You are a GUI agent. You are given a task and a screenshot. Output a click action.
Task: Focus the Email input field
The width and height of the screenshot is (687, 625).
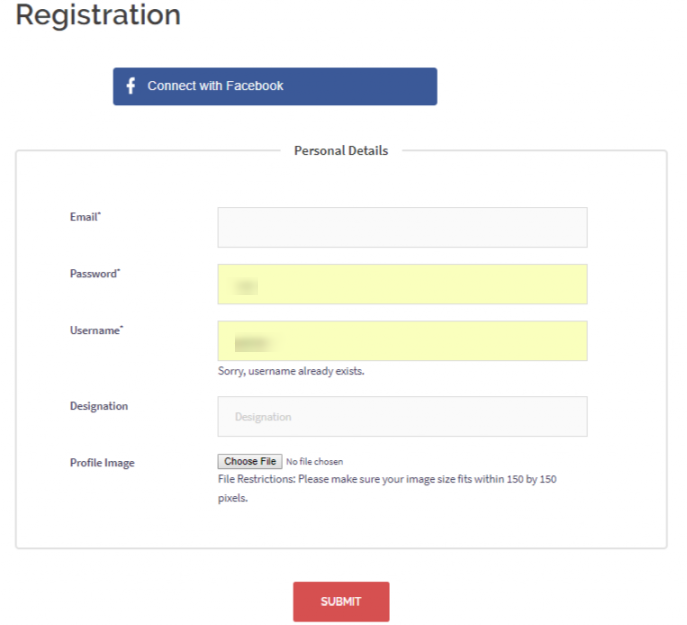[x=402, y=227]
